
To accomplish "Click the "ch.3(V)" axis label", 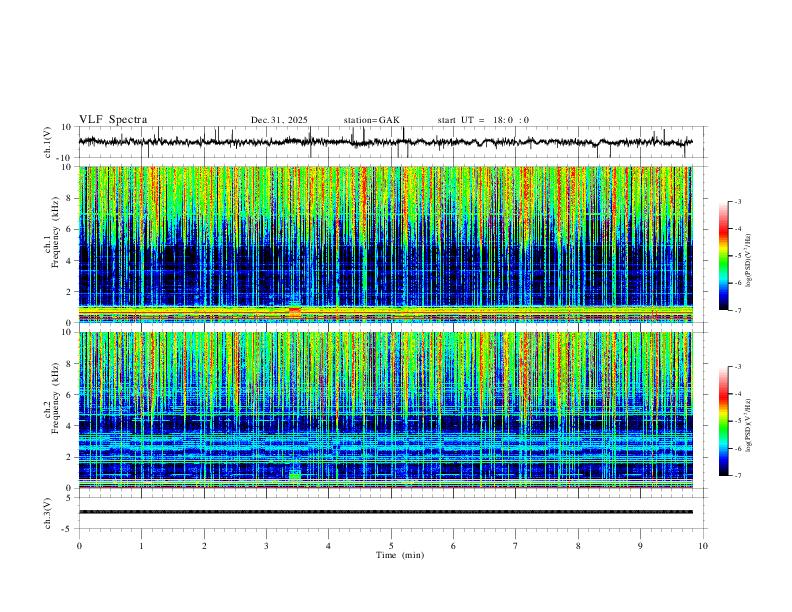I will click(49, 513).
